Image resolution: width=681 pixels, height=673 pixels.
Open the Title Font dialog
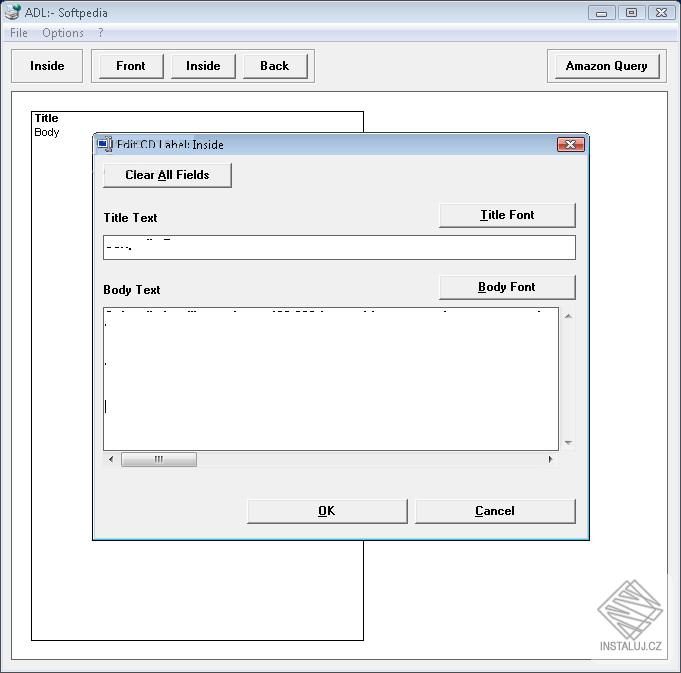click(507, 215)
